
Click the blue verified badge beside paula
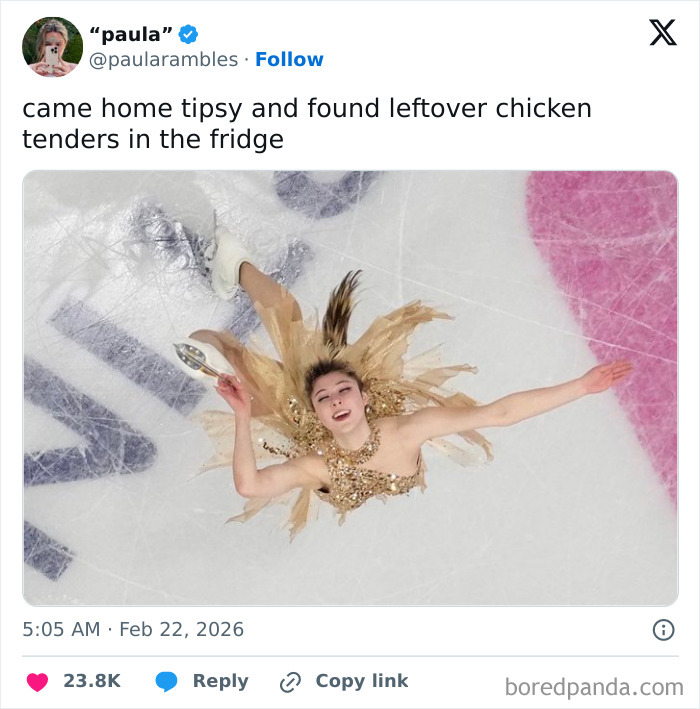[x=188, y=35]
